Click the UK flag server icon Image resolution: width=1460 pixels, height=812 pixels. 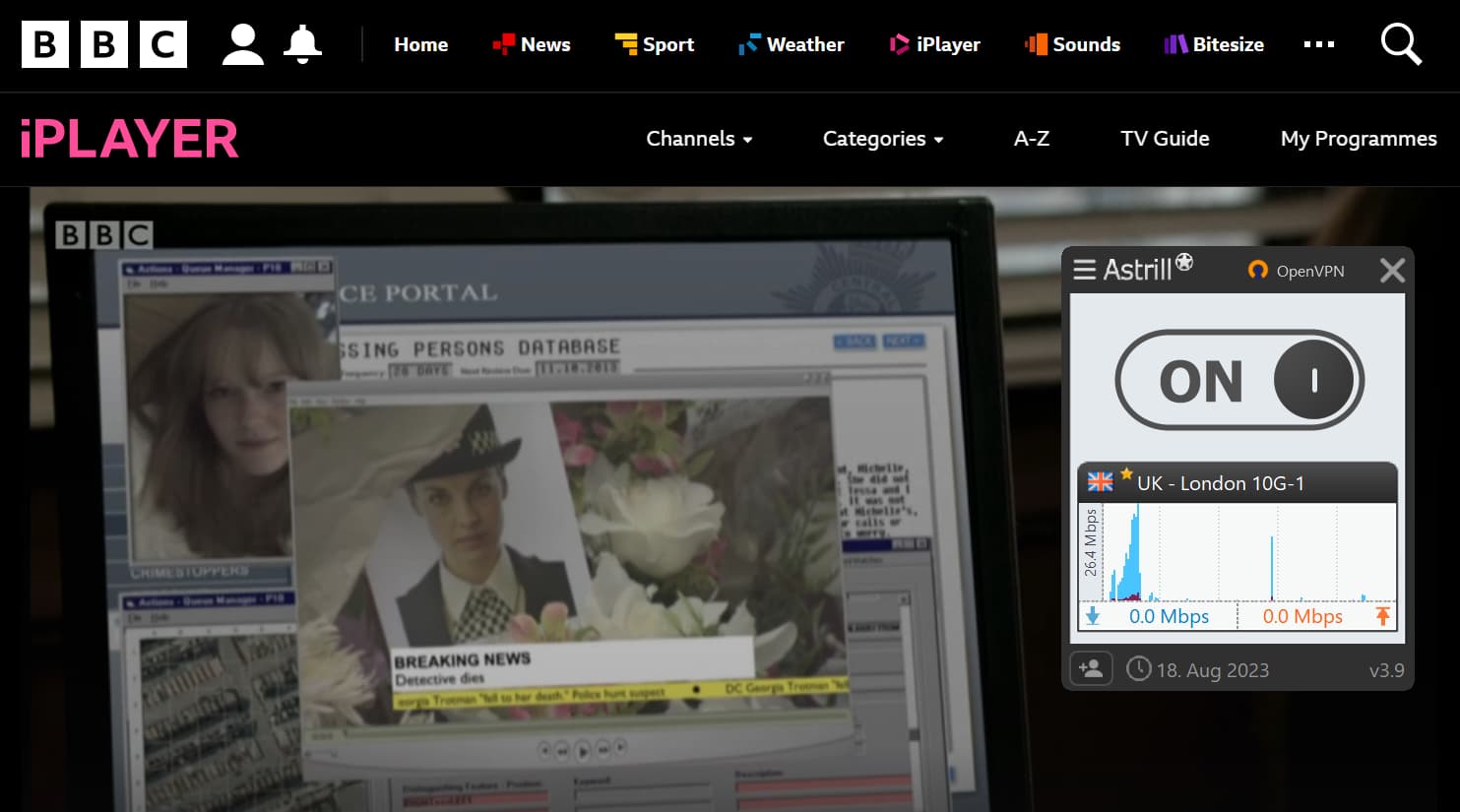pyautogui.click(x=1098, y=483)
